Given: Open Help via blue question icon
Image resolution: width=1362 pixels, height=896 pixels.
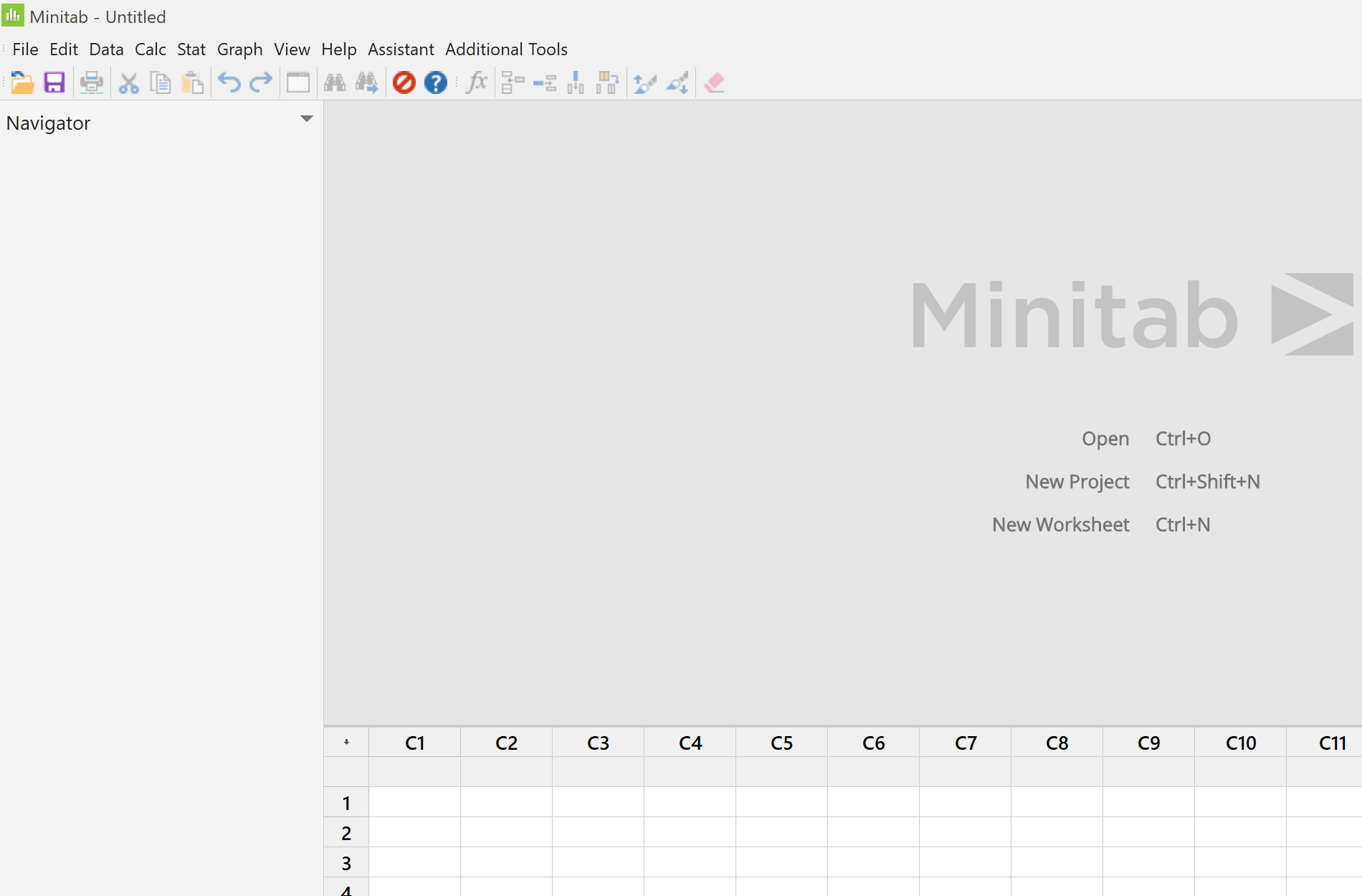Looking at the screenshot, I should coord(436,82).
